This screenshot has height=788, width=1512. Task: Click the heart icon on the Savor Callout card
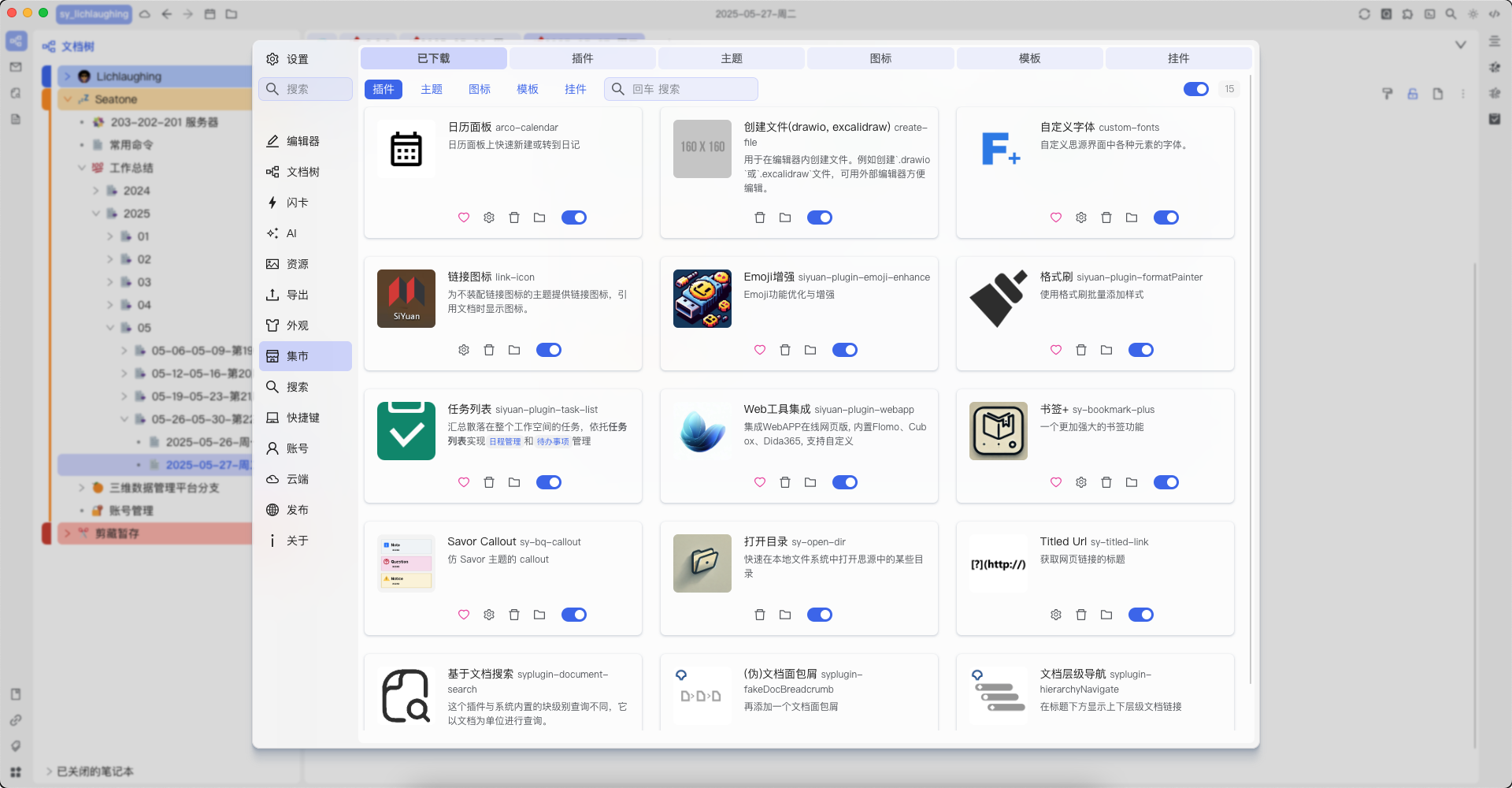click(x=464, y=615)
